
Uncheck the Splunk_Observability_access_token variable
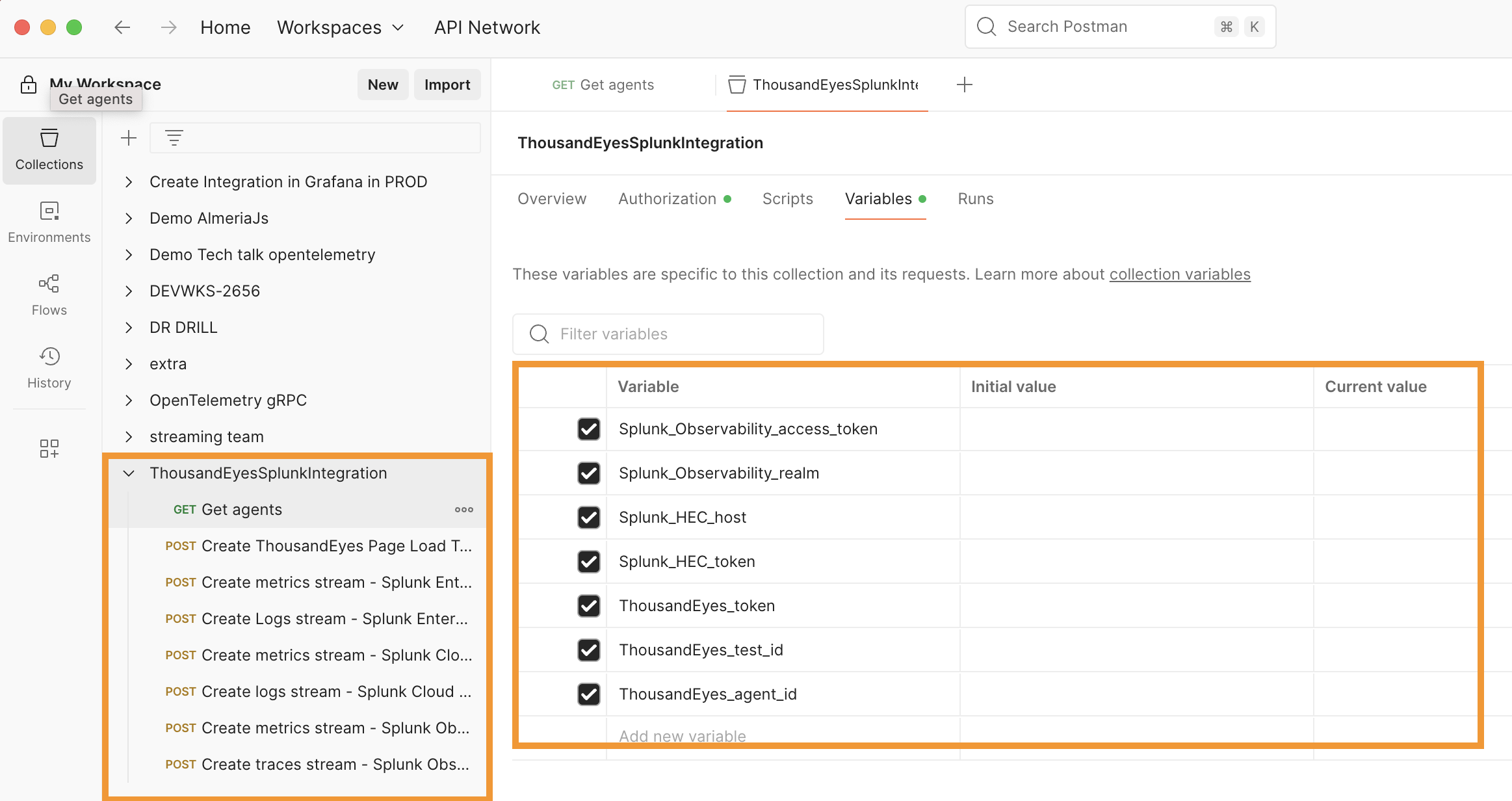click(x=589, y=429)
